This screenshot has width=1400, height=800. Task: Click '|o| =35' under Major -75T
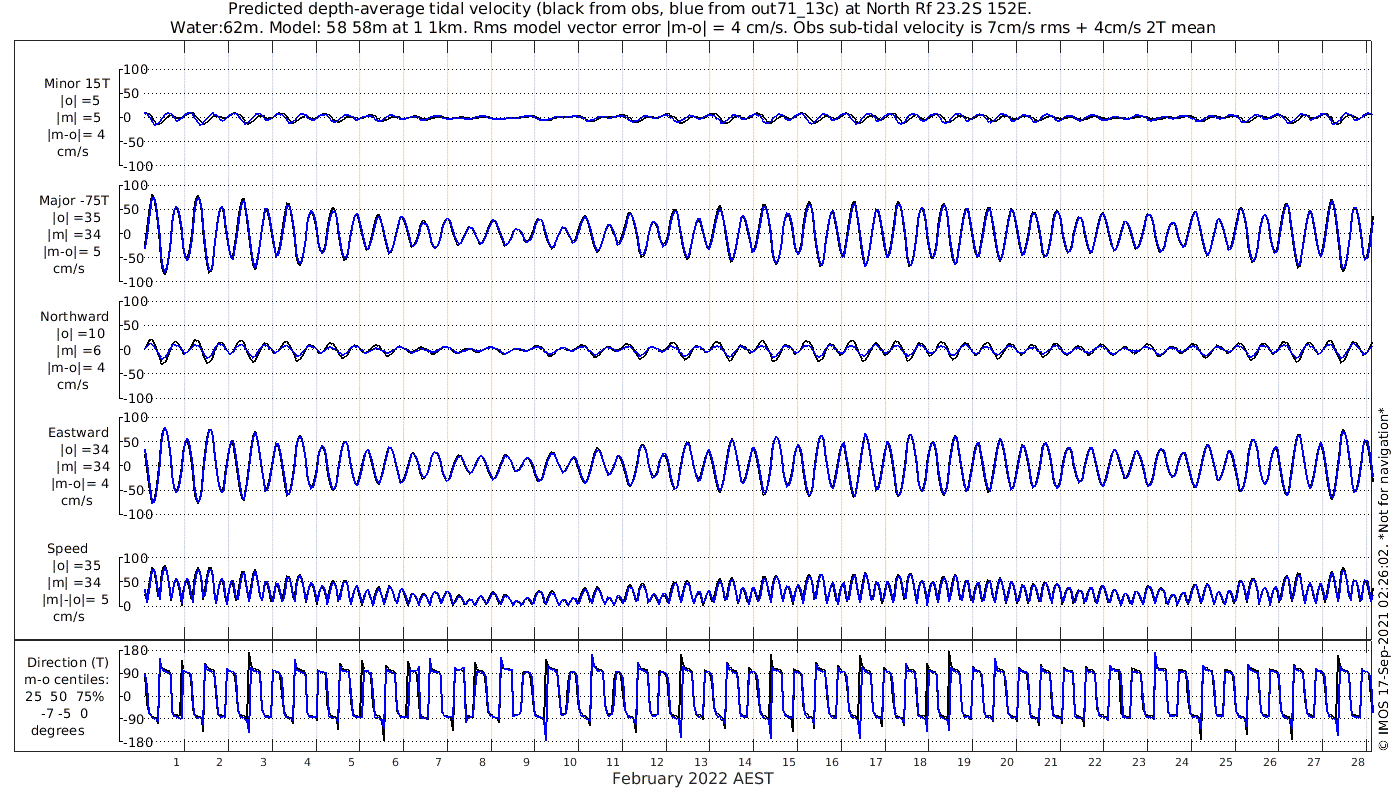pos(77,218)
